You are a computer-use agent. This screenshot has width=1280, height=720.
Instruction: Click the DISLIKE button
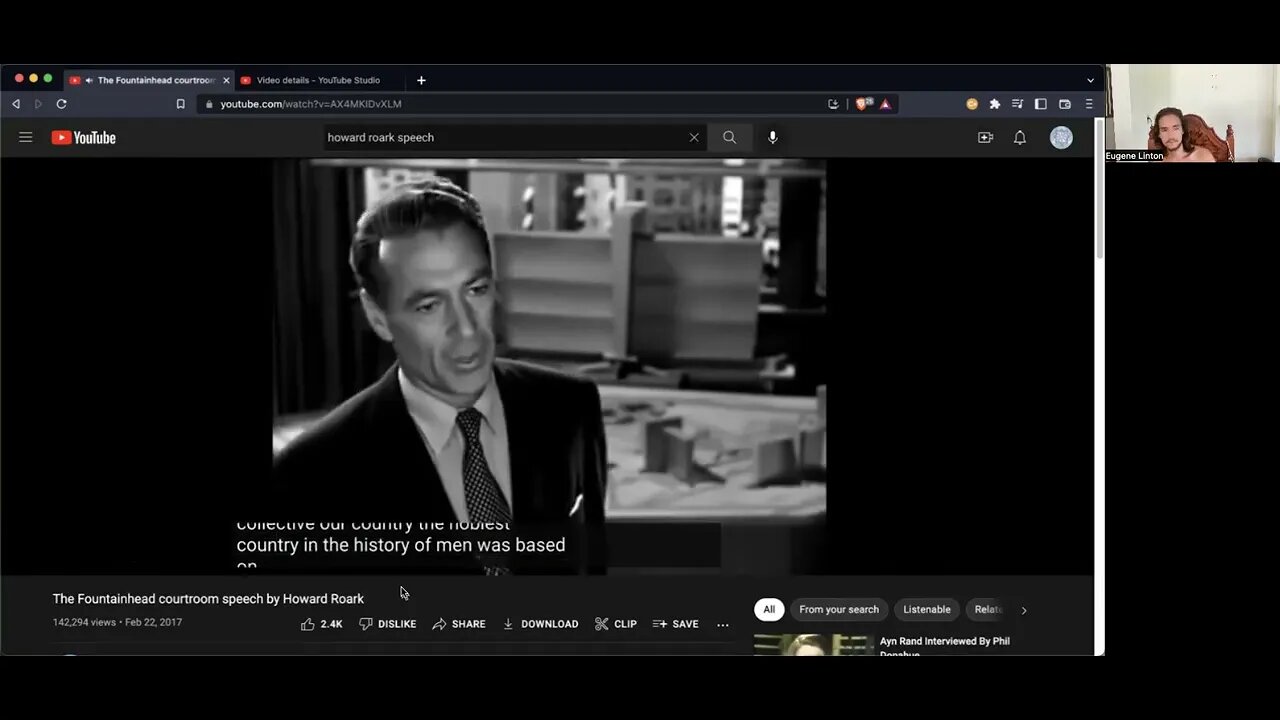(x=388, y=624)
